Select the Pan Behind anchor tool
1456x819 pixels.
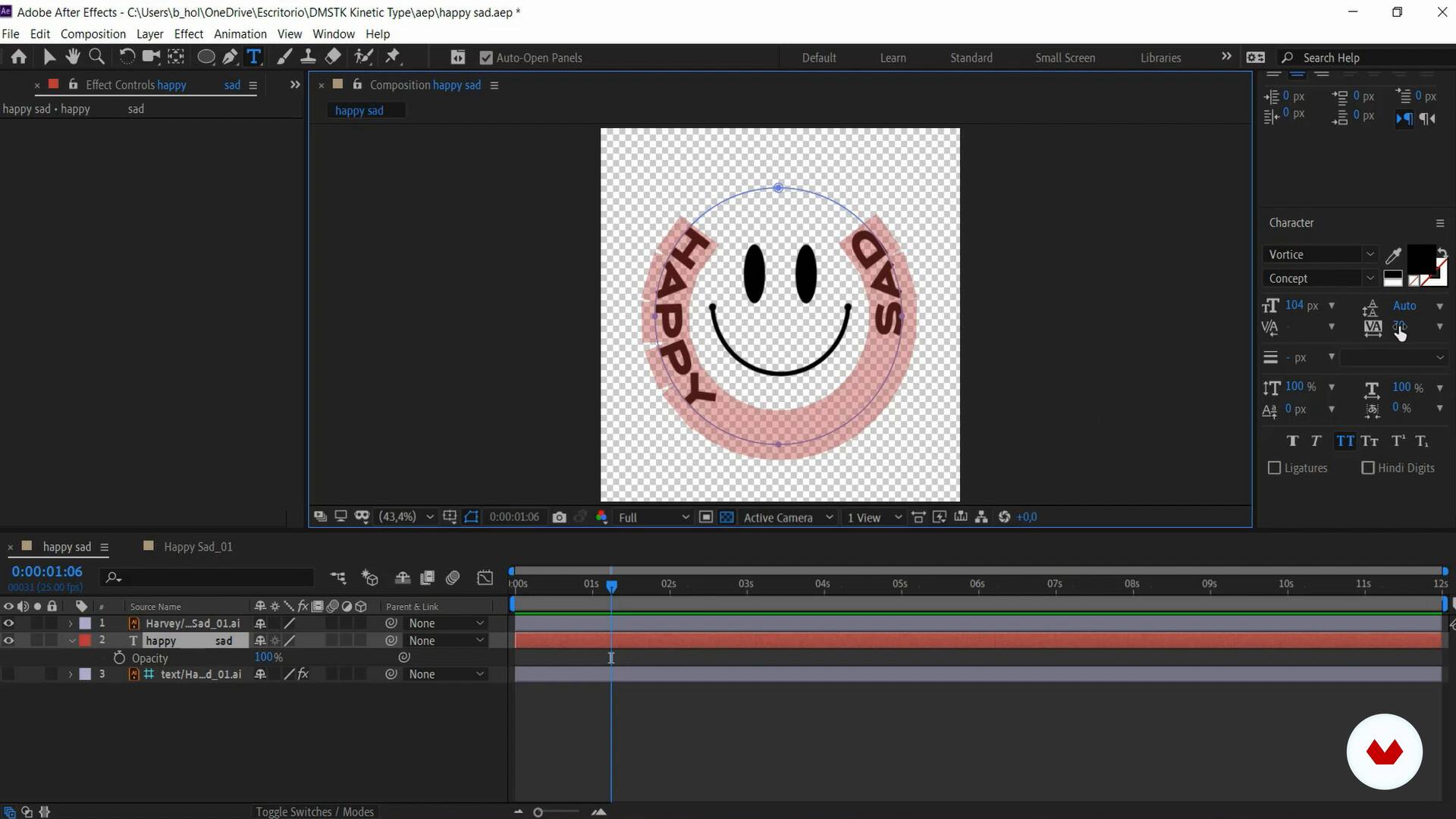[x=176, y=57]
